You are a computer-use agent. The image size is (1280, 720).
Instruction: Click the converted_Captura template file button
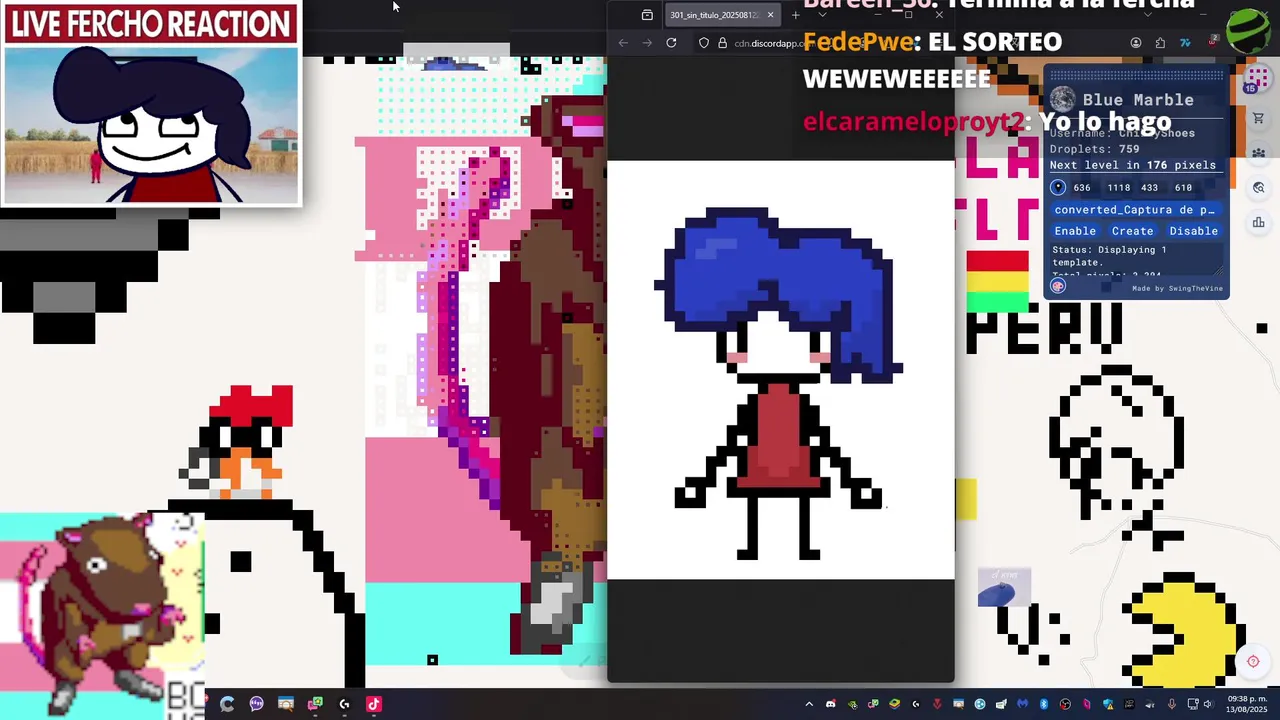pyautogui.click(x=1135, y=210)
